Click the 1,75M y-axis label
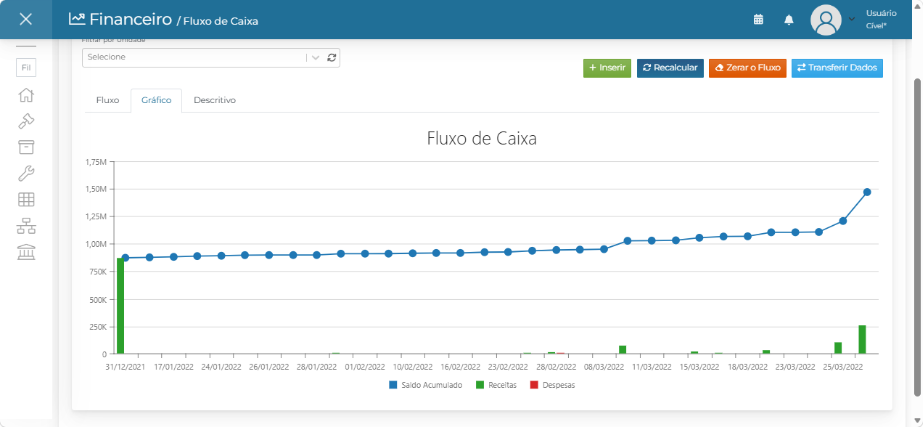This screenshot has width=924, height=427. coord(96,162)
